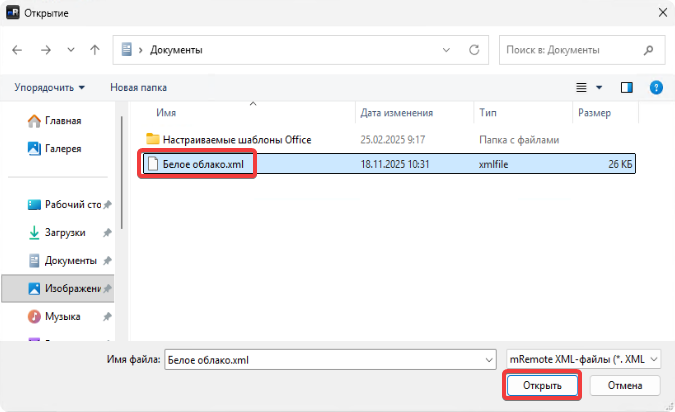The height and width of the screenshot is (412, 675).
Task: Open recent locations dropdown chevron
Action: (70, 49)
